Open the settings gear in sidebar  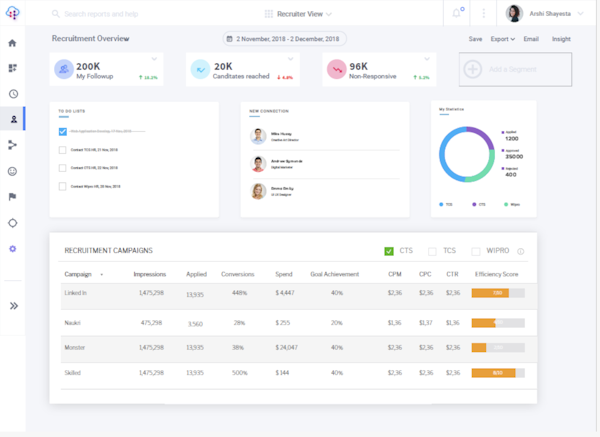pyautogui.click(x=13, y=248)
